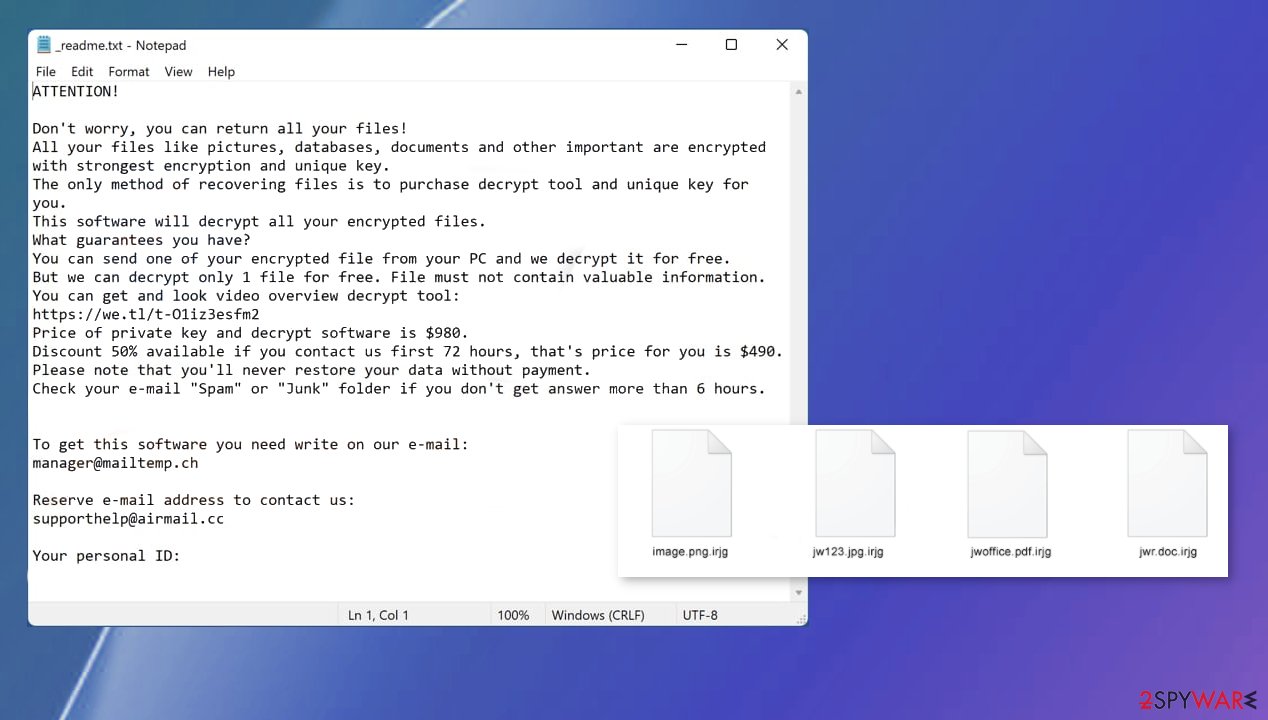The width and height of the screenshot is (1268, 720).
Task: Click the jw123.jpg.irjg file name
Action: 848,551
